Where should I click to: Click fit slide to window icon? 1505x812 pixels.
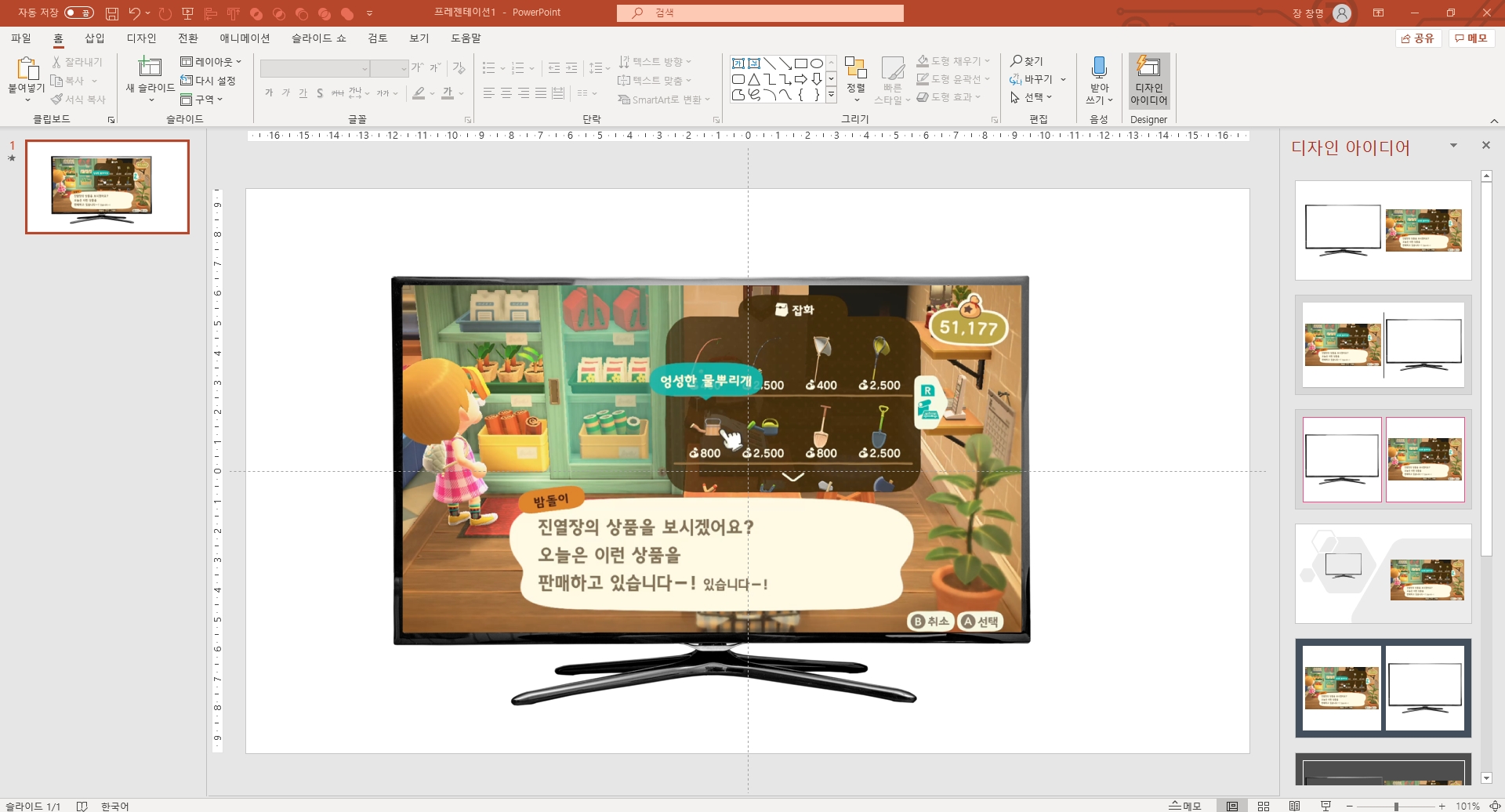coord(1494,806)
